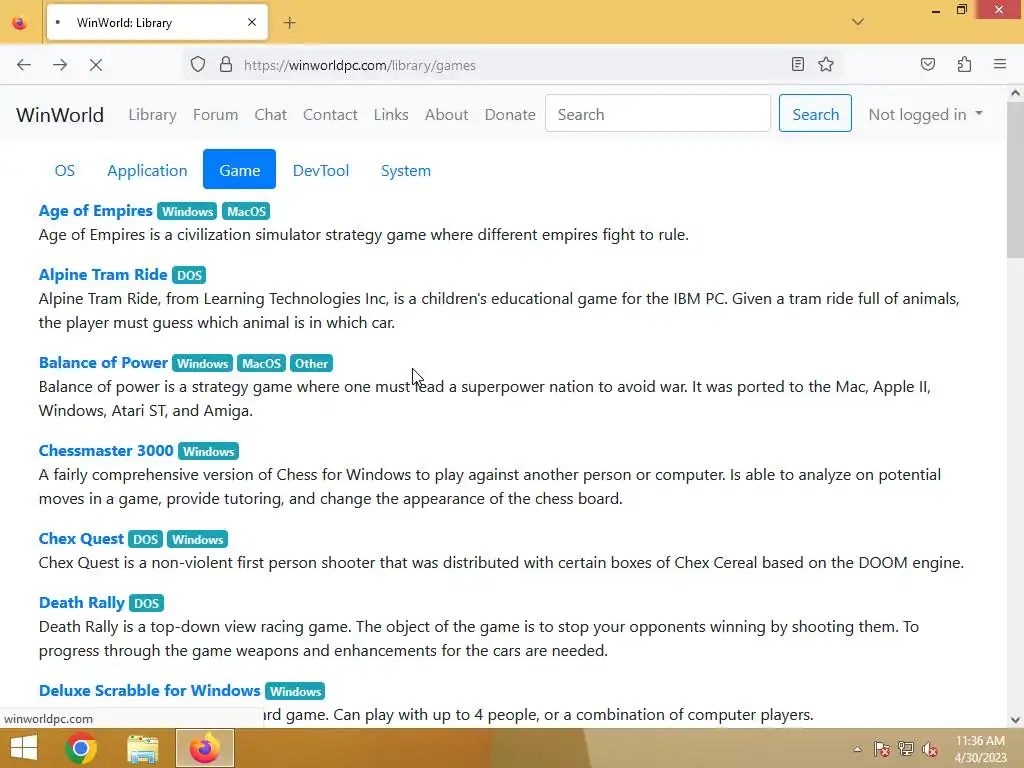Go back to the previous page
The image size is (1024, 768).
24,65
